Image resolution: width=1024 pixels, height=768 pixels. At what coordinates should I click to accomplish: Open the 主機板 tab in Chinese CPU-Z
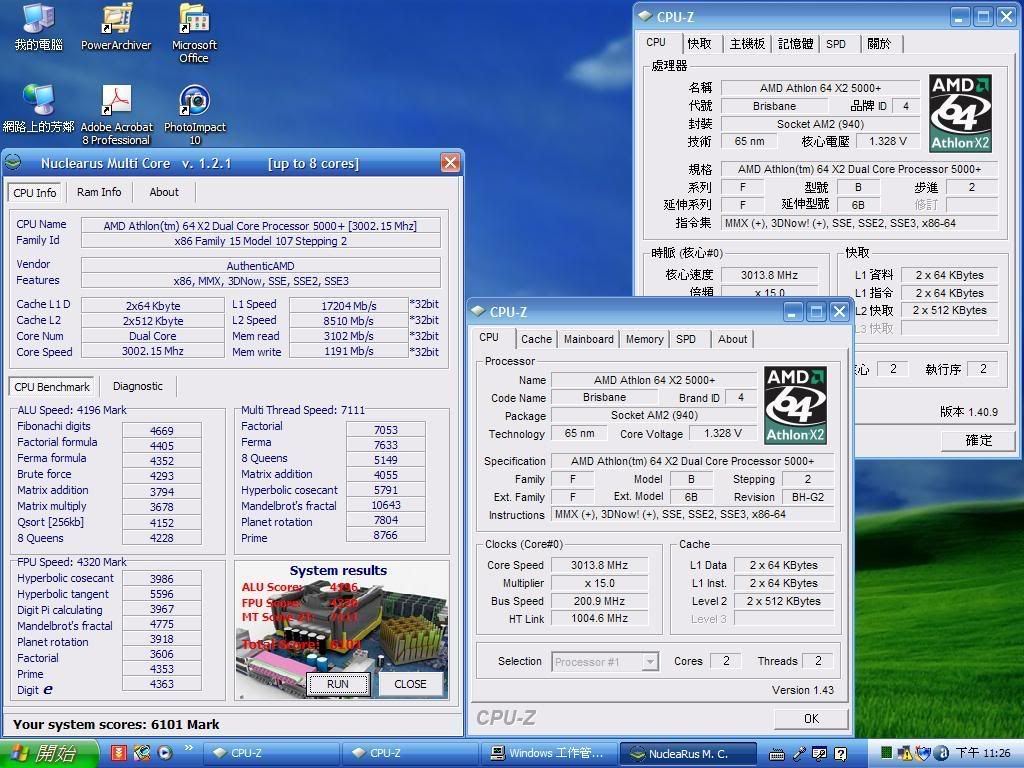point(747,44)
